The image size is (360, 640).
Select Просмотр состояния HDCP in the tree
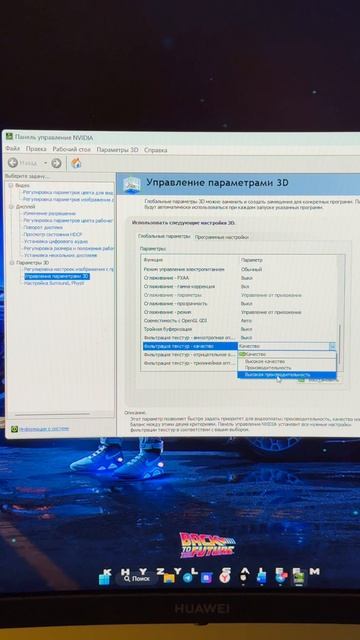[x=53, y=234]
